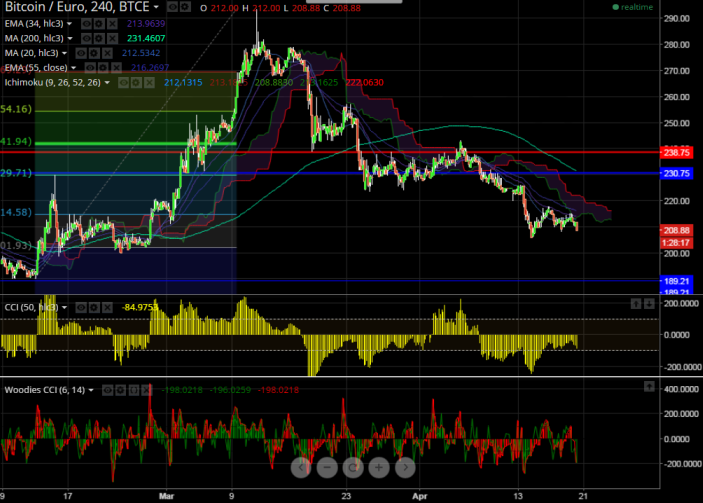This screenshot has height=503, width=703.
Task: Open settings gear for CCI (50, hlc3)
Action: 94,307
